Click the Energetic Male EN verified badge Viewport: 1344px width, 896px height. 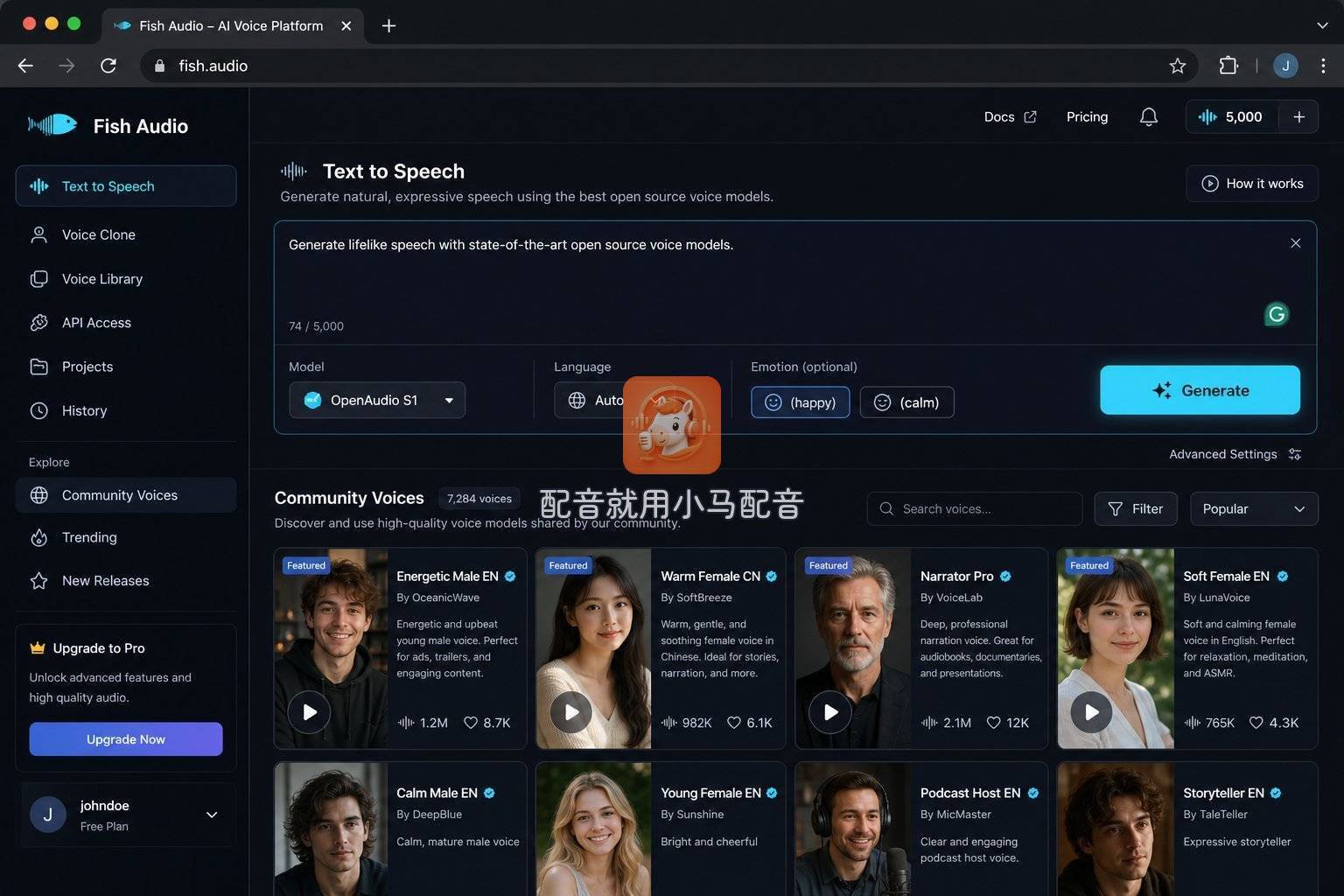coord(510,577)
